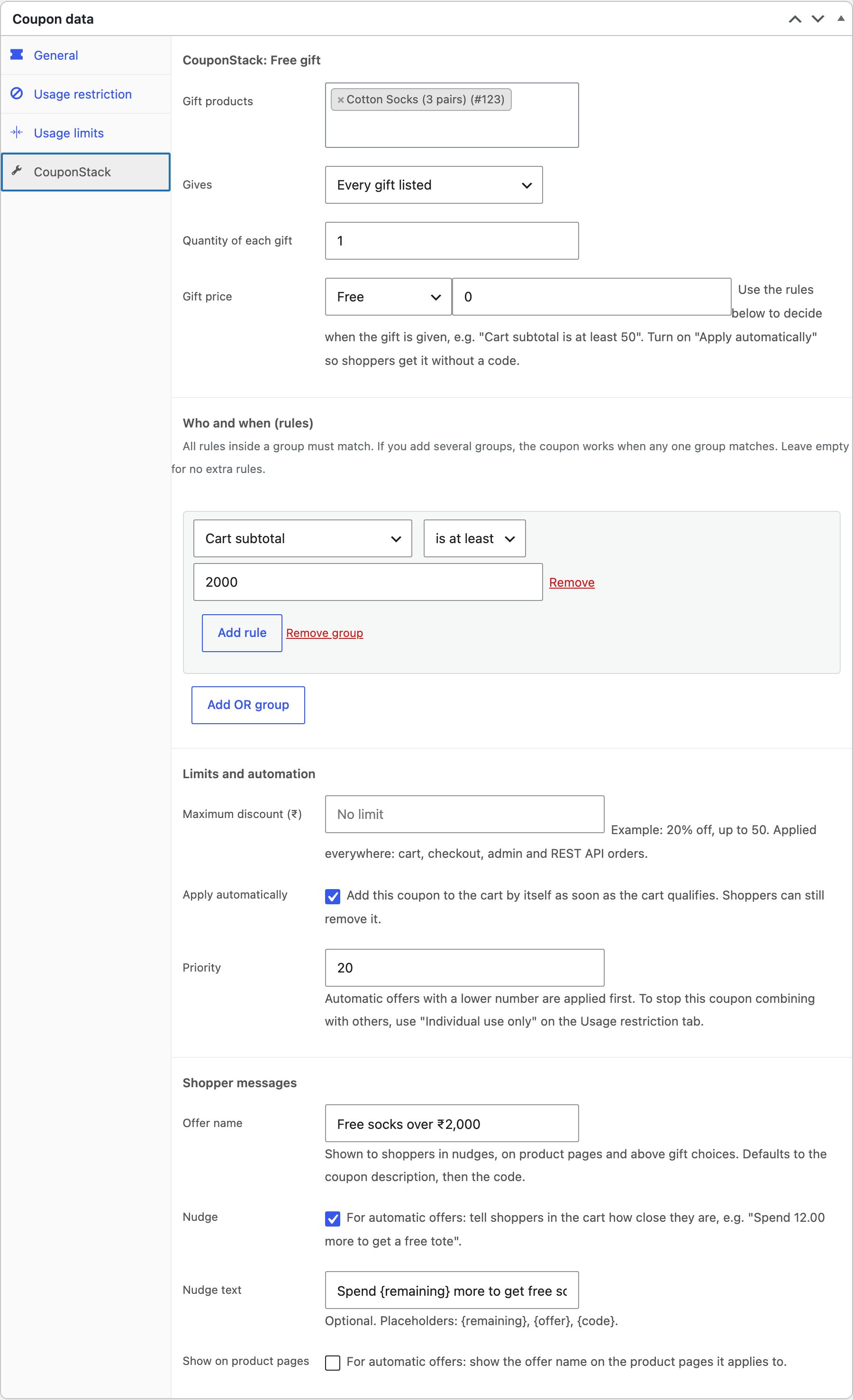Viewport: 853px width, 1400px height.
Task: Move Coupon data panel down arrow
Action: (818, 19)
